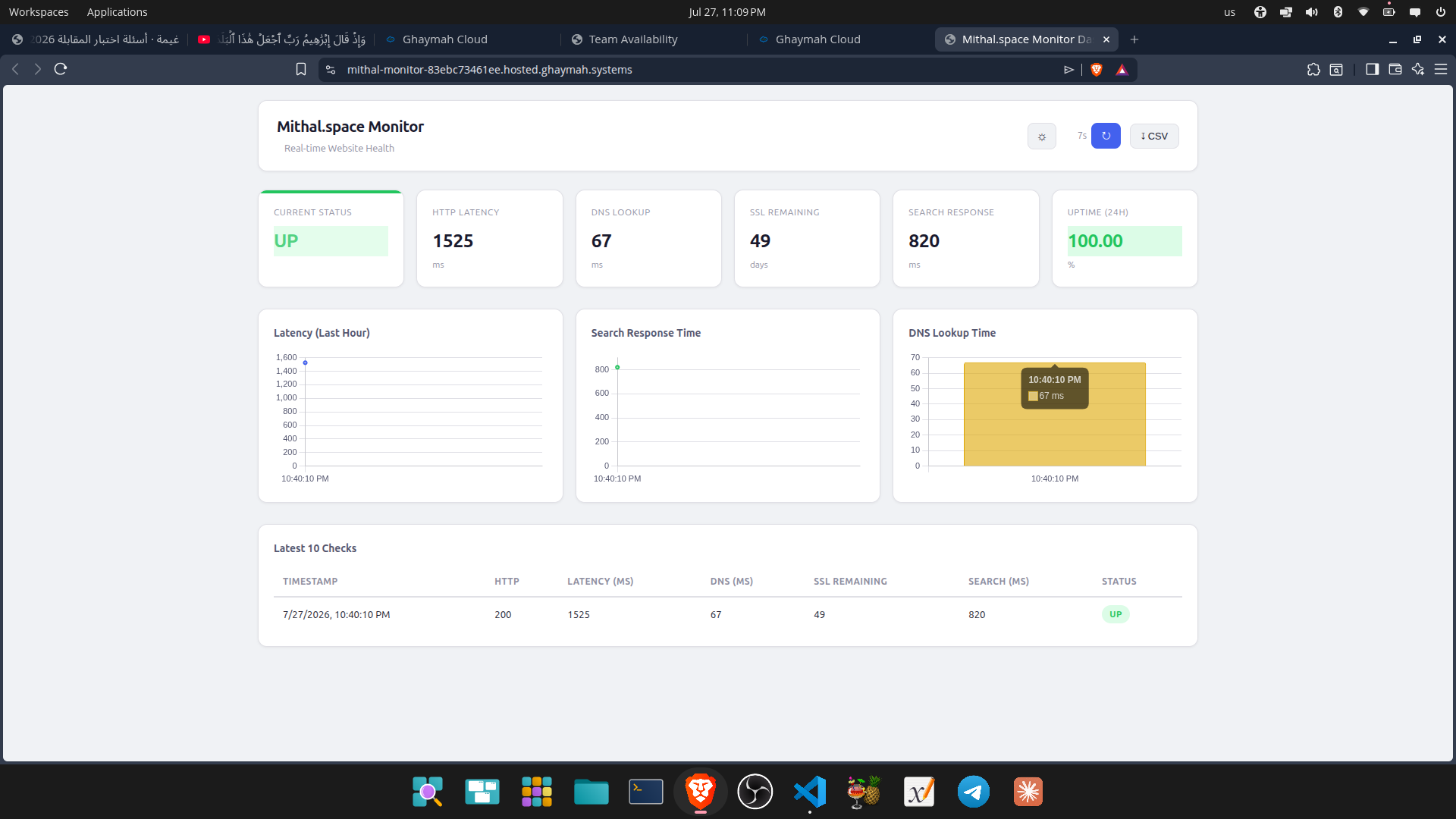Open the Bluetooth settings in system tray
This screenshot has width=1456, height=819.
point(1338,12)
